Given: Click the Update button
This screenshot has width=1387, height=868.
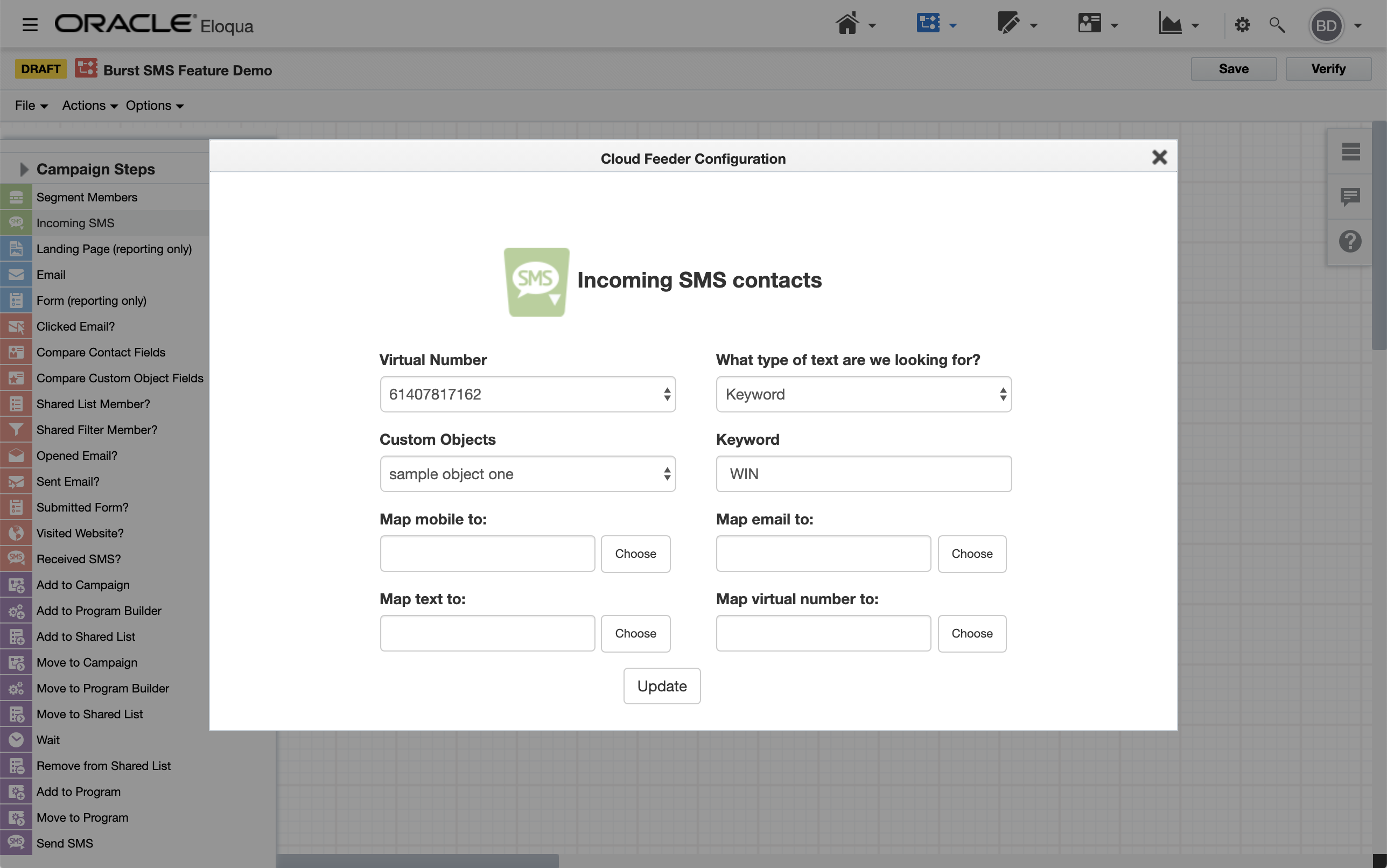Looking at the screenshot, I should [x=662, y=685].
